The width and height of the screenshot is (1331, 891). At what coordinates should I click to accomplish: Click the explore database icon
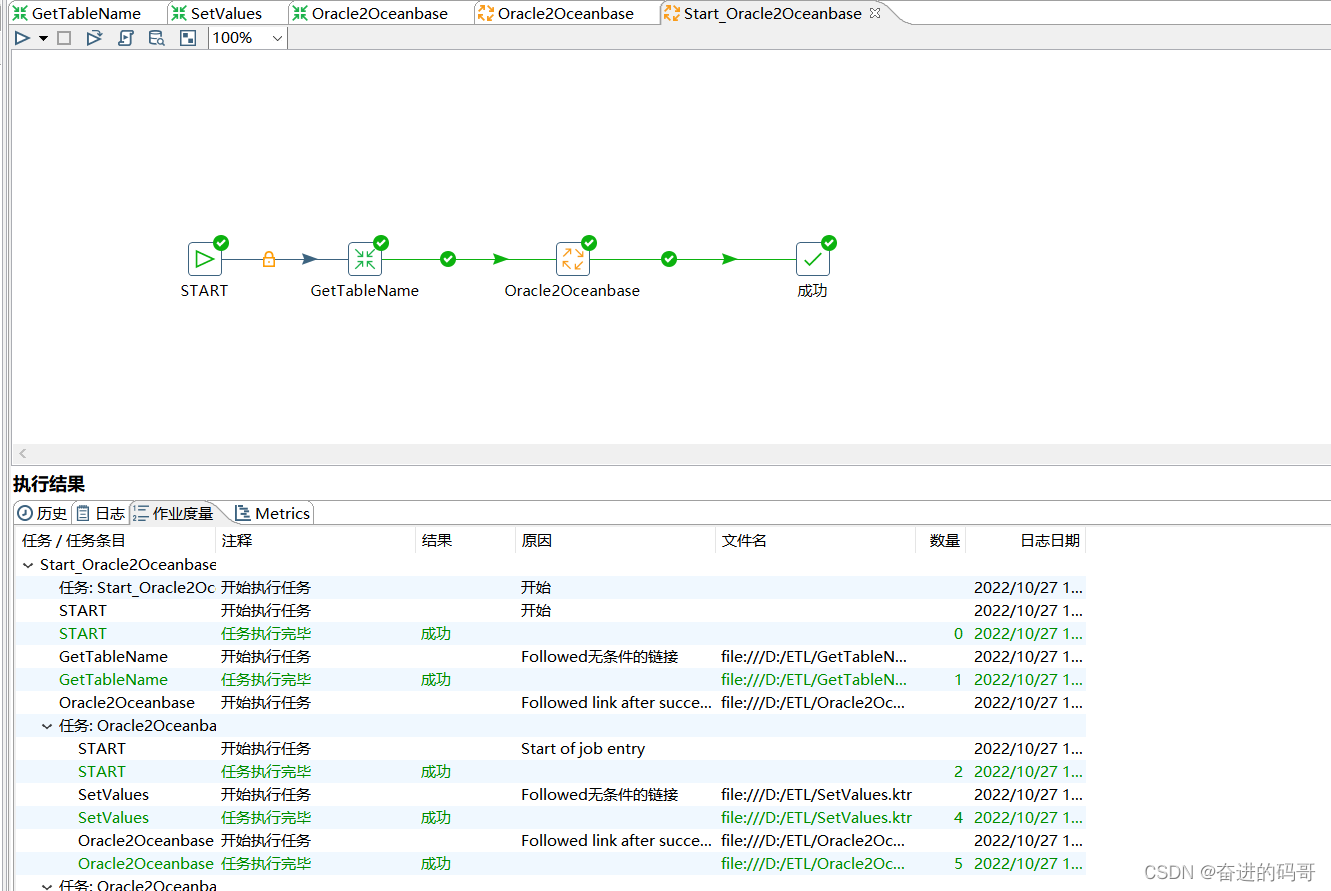tap(156, 38)
